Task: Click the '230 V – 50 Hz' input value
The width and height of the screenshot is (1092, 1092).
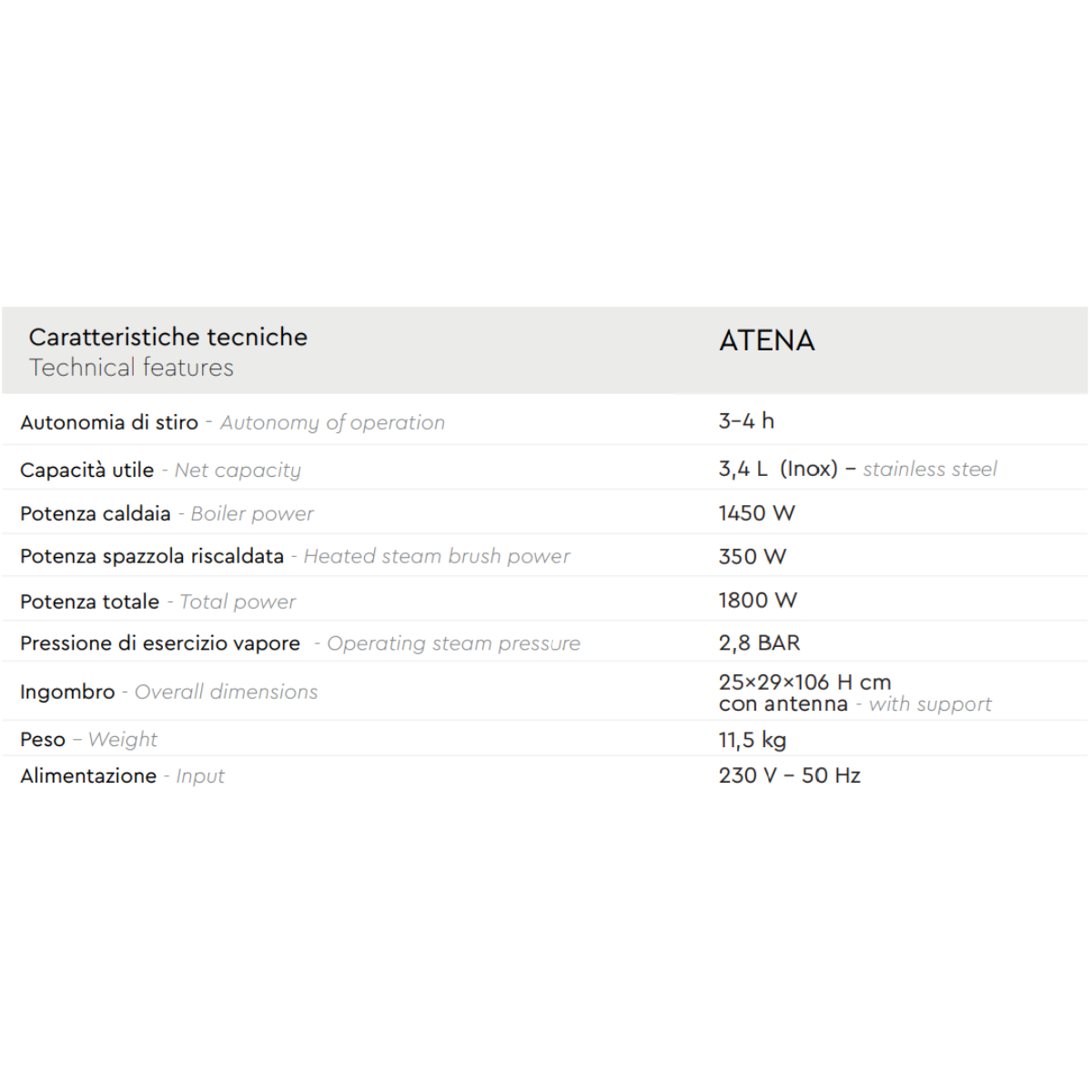Action: tap(790, 775)
